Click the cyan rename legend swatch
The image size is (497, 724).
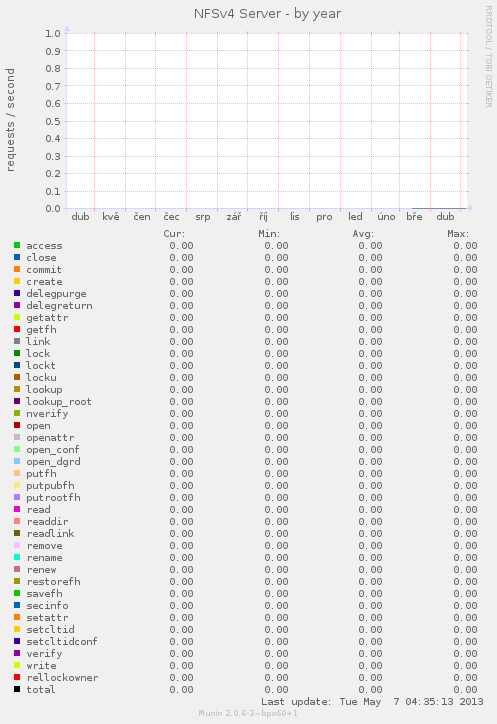click(x=17, y=557)
